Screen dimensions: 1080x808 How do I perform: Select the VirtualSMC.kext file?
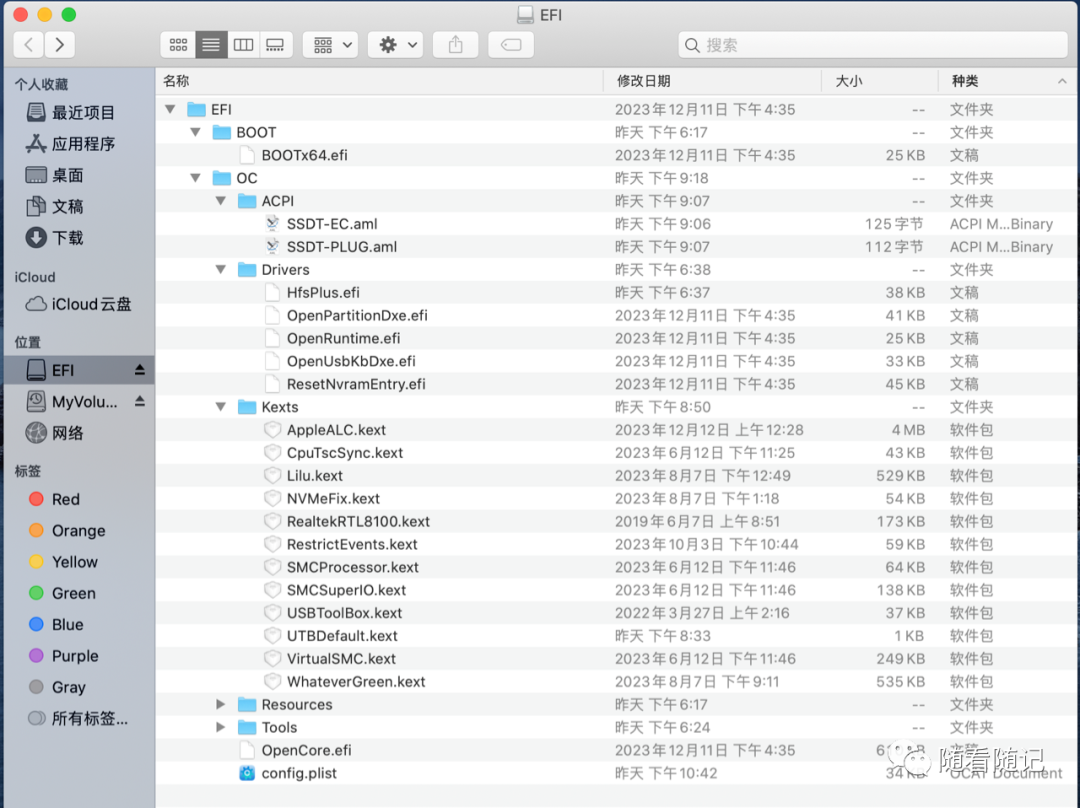click(x=341, y=659)
